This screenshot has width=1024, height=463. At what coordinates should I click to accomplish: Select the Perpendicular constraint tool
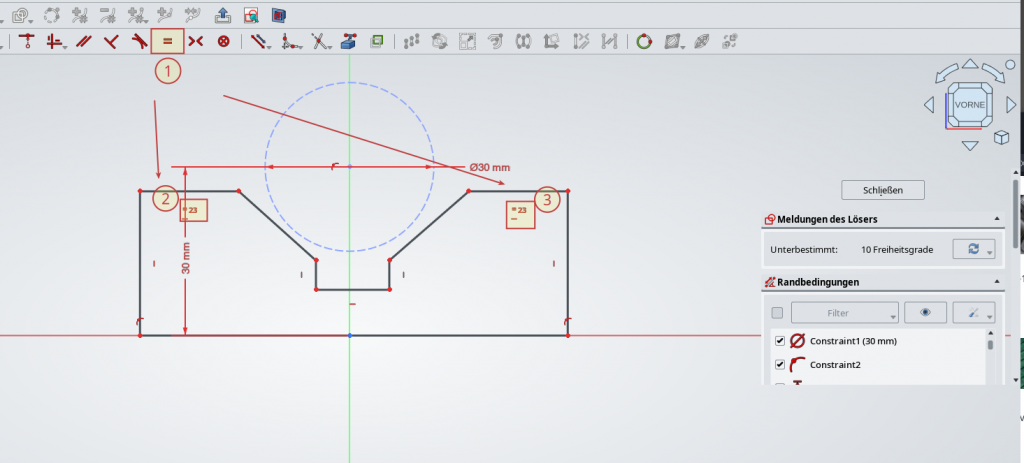(x=111, y=41)
